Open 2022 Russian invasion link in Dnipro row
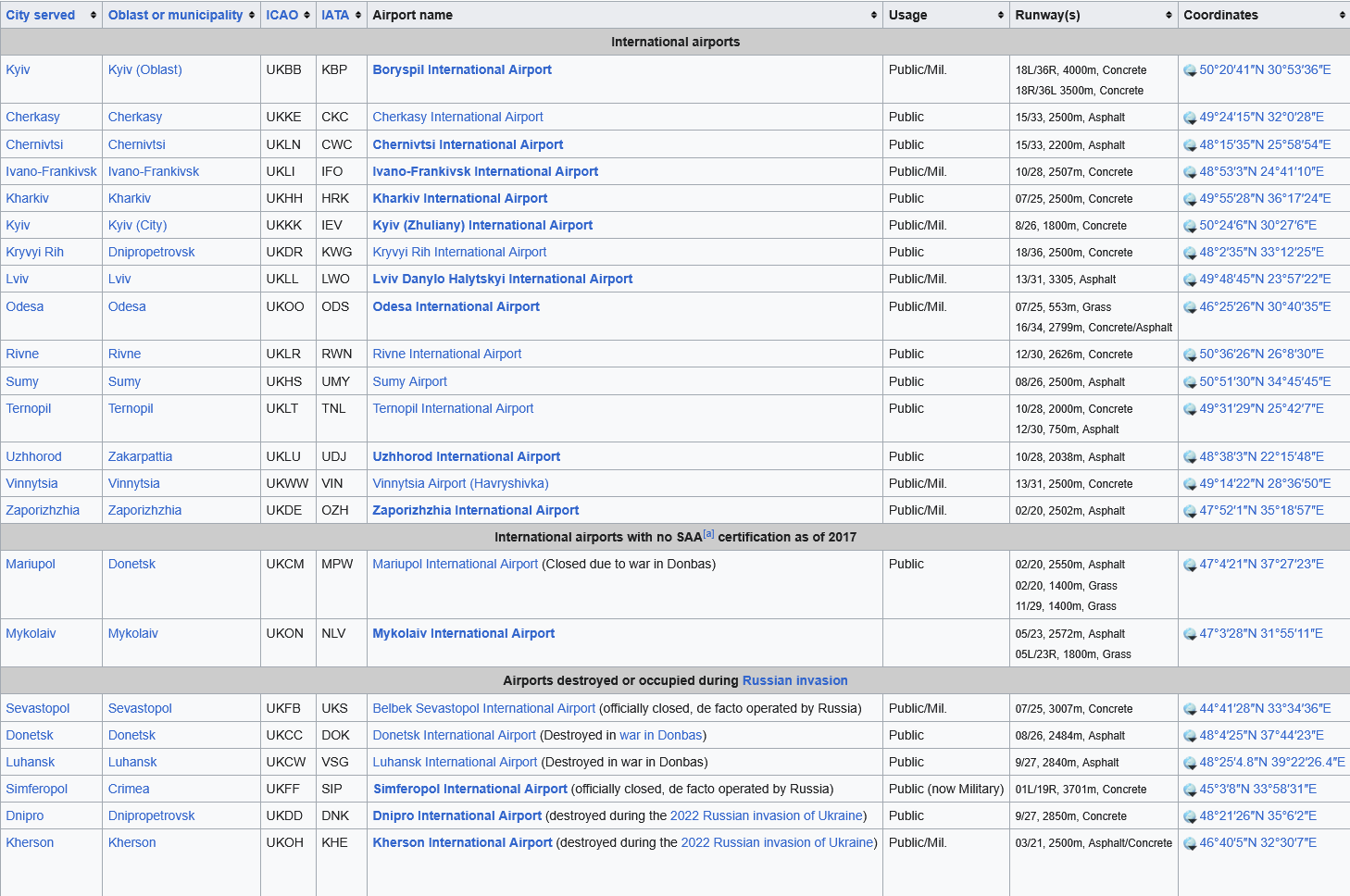Viewport: 1350px width, 896px height. (767, 815)
